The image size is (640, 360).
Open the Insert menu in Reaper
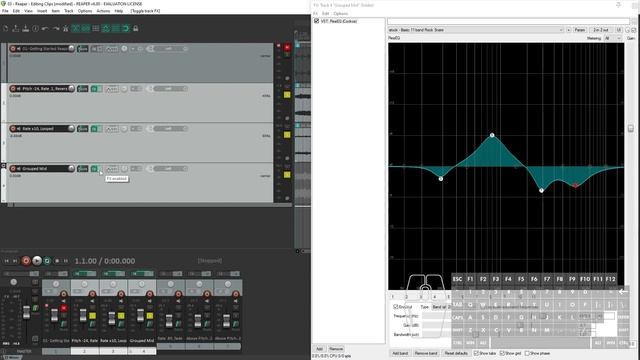(42, 11)
